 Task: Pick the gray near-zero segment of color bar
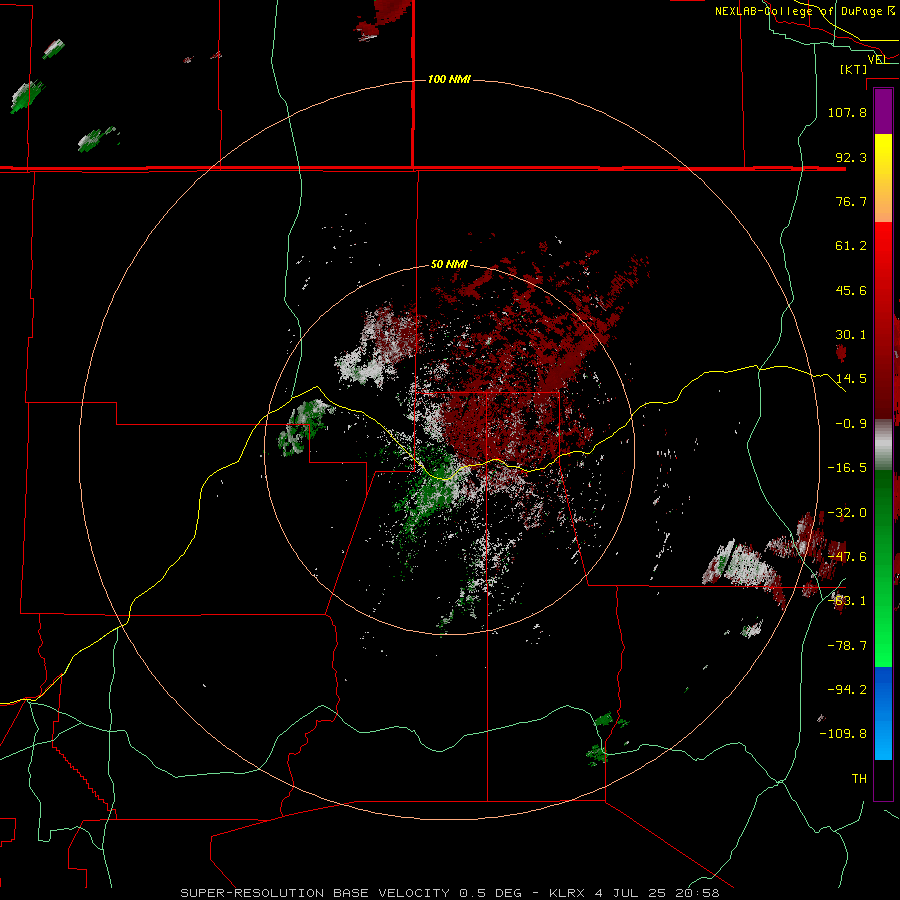(x=883, y=445)
